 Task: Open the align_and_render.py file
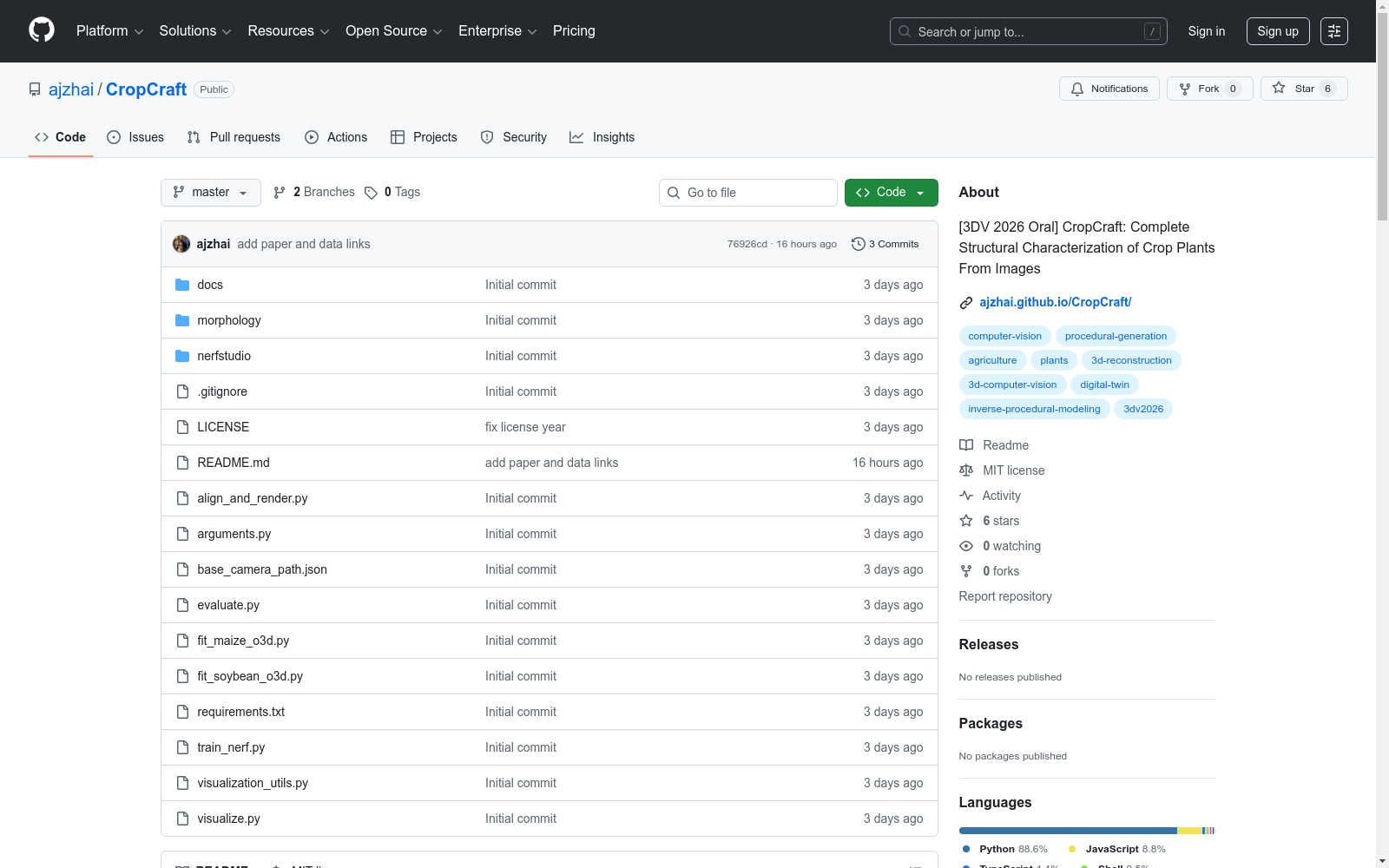(253, 498)
